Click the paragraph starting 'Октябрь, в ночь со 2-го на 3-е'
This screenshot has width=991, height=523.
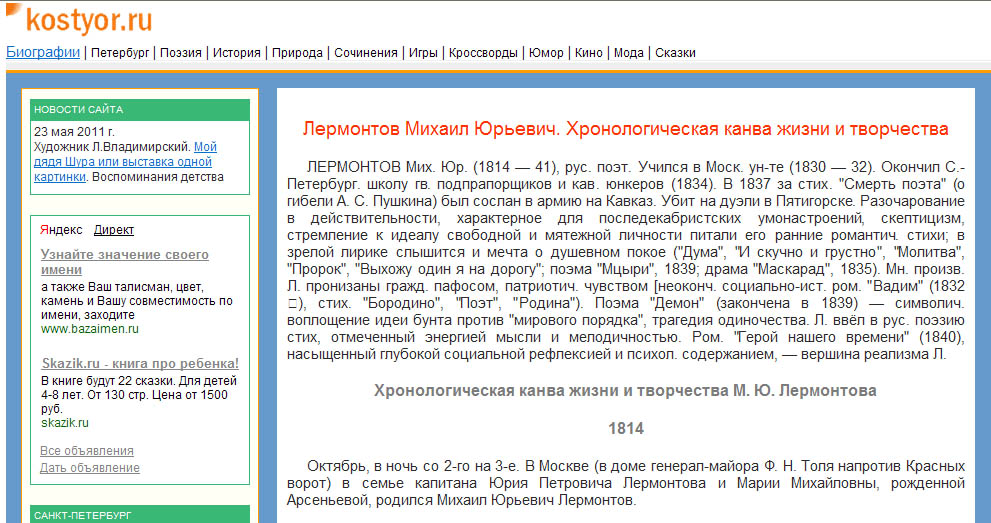626,483
